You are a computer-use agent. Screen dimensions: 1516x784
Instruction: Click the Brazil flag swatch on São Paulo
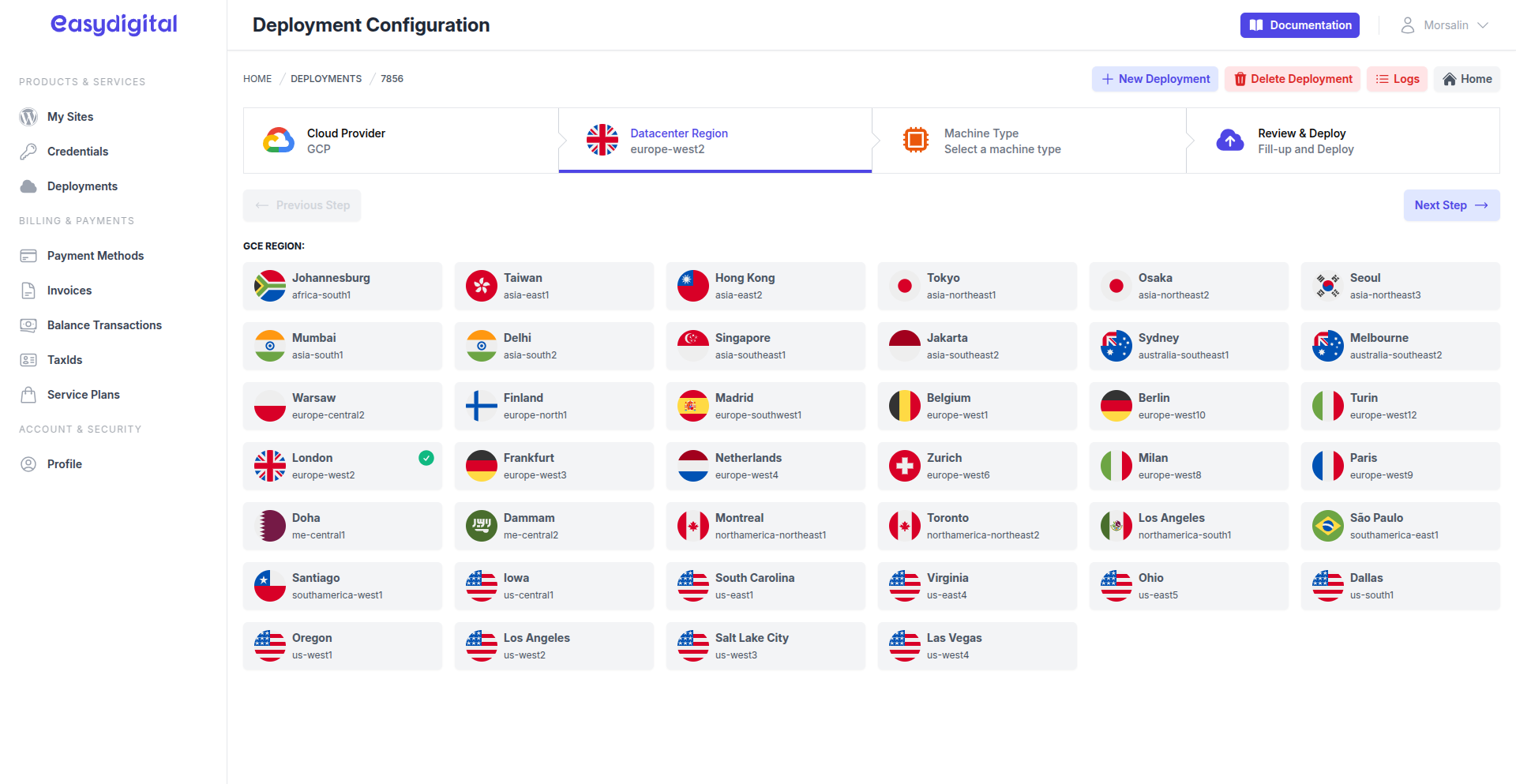[x=1327, y=526]
